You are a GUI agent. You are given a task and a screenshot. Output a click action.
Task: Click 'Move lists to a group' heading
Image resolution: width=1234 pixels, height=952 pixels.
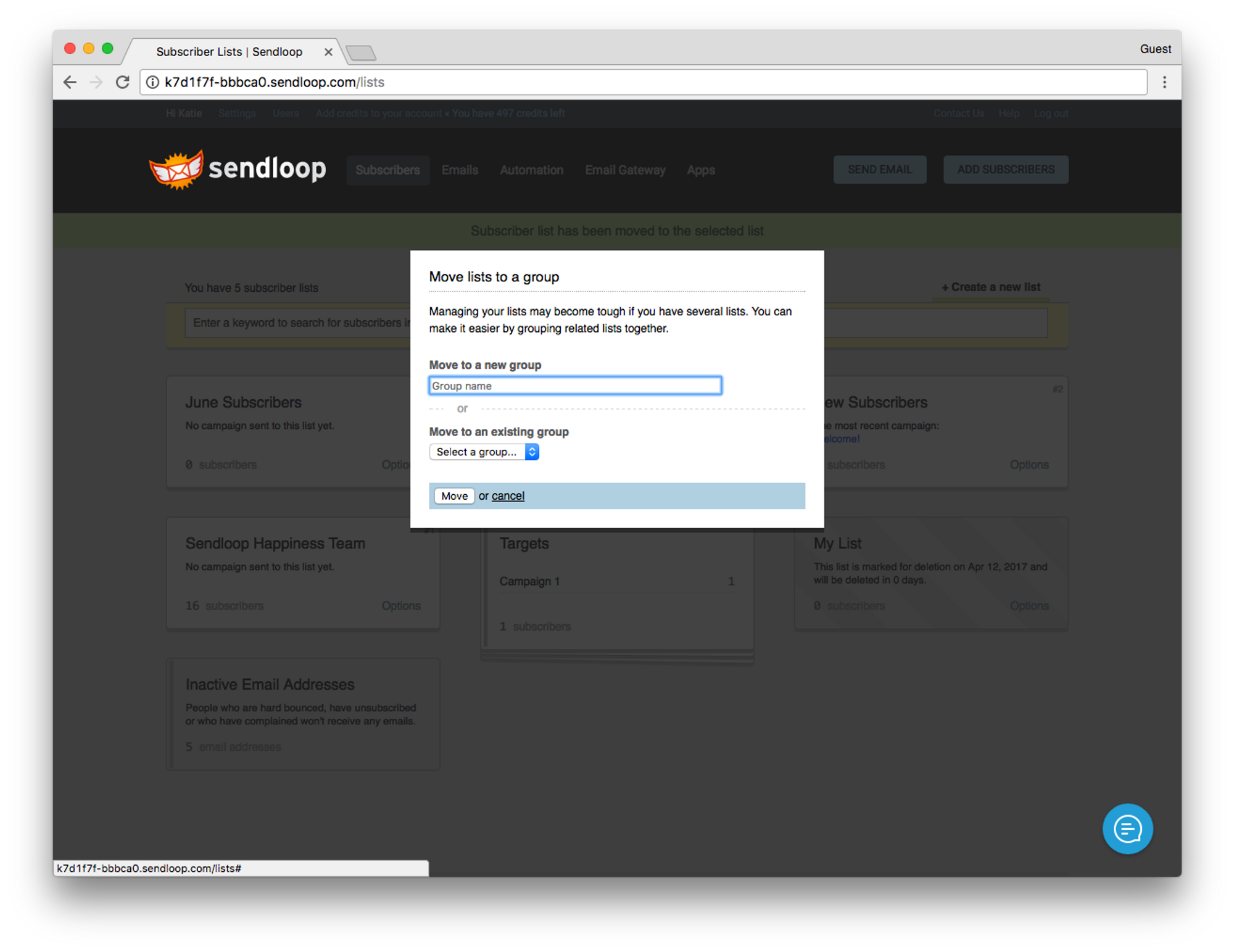494,276
